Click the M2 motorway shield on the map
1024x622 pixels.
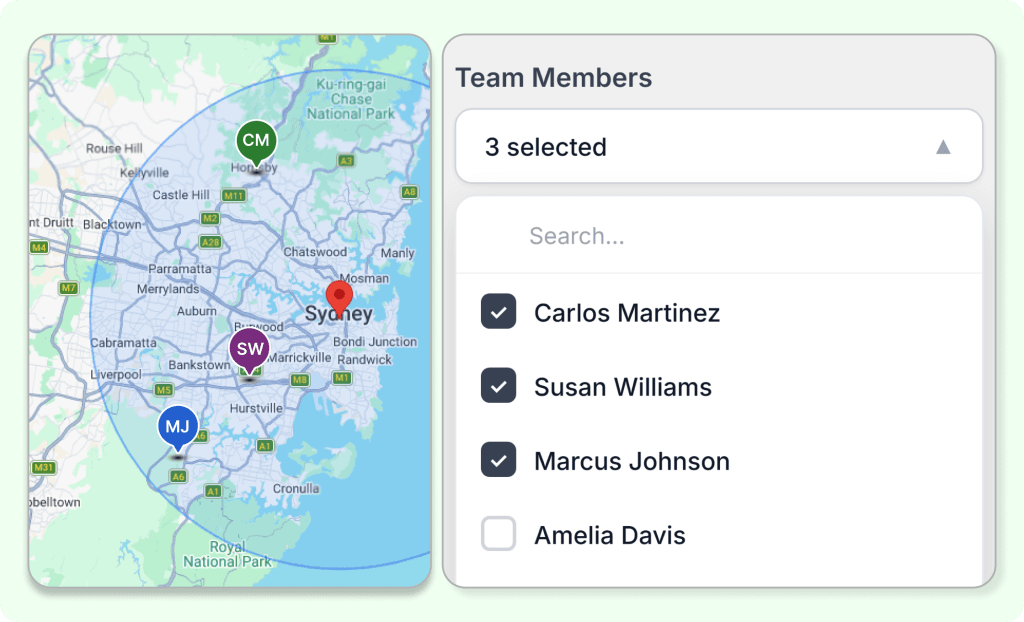pyautogui.click(x=208, y=217)
